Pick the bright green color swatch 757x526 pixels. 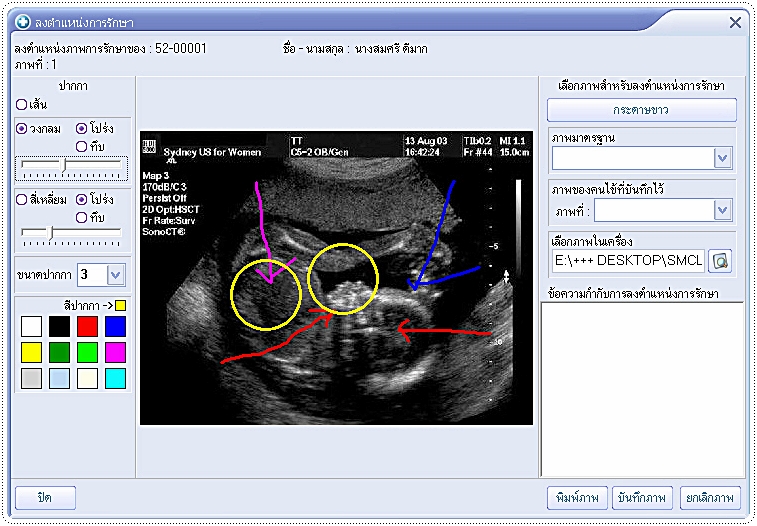tap(87, 353)
